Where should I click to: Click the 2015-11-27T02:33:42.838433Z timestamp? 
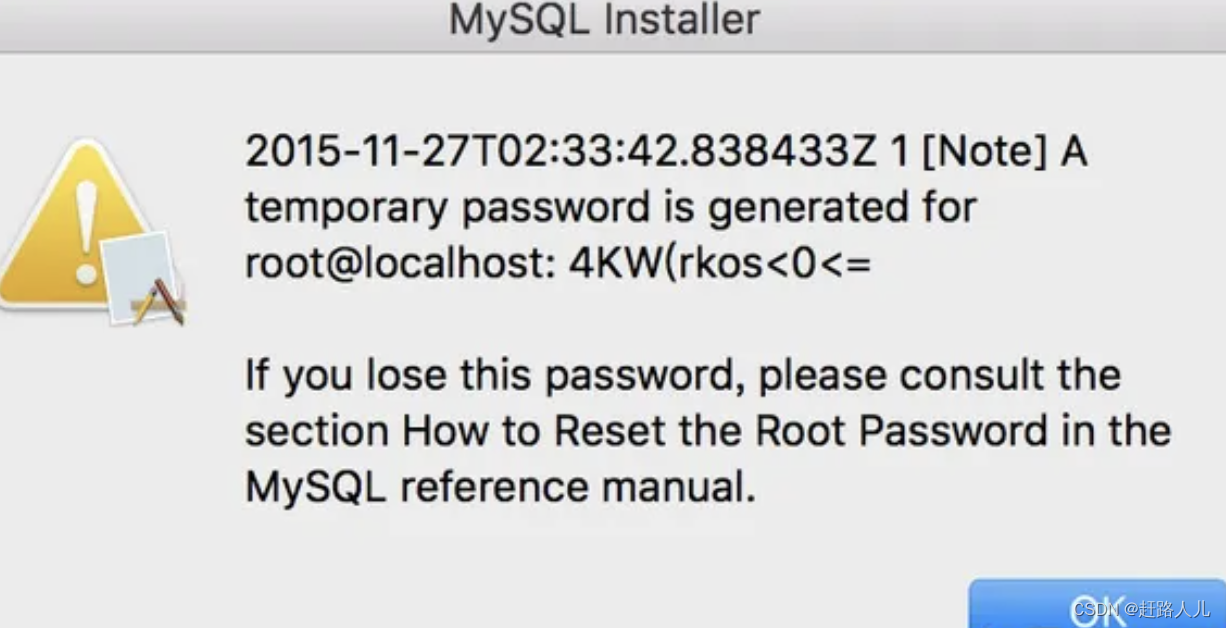[561, 152]
